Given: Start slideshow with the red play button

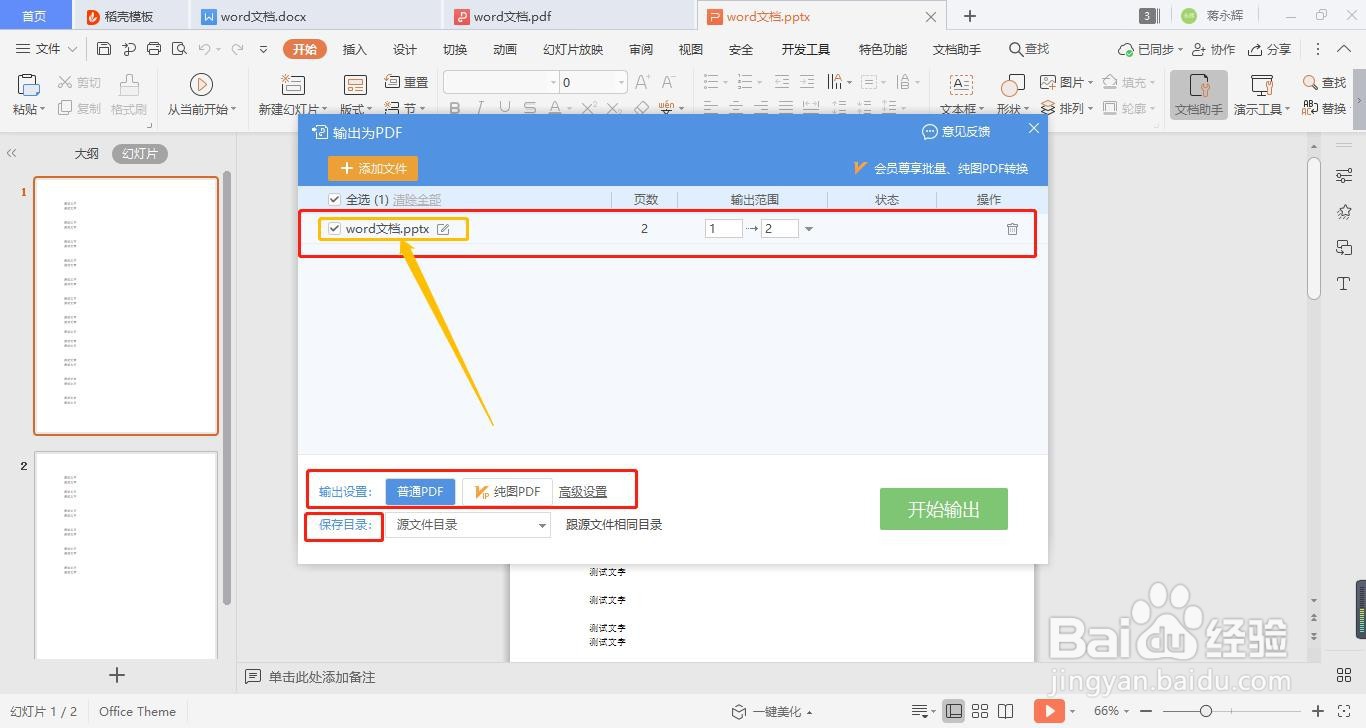Looking at the screenshot, I should [x=1049, y=711].
